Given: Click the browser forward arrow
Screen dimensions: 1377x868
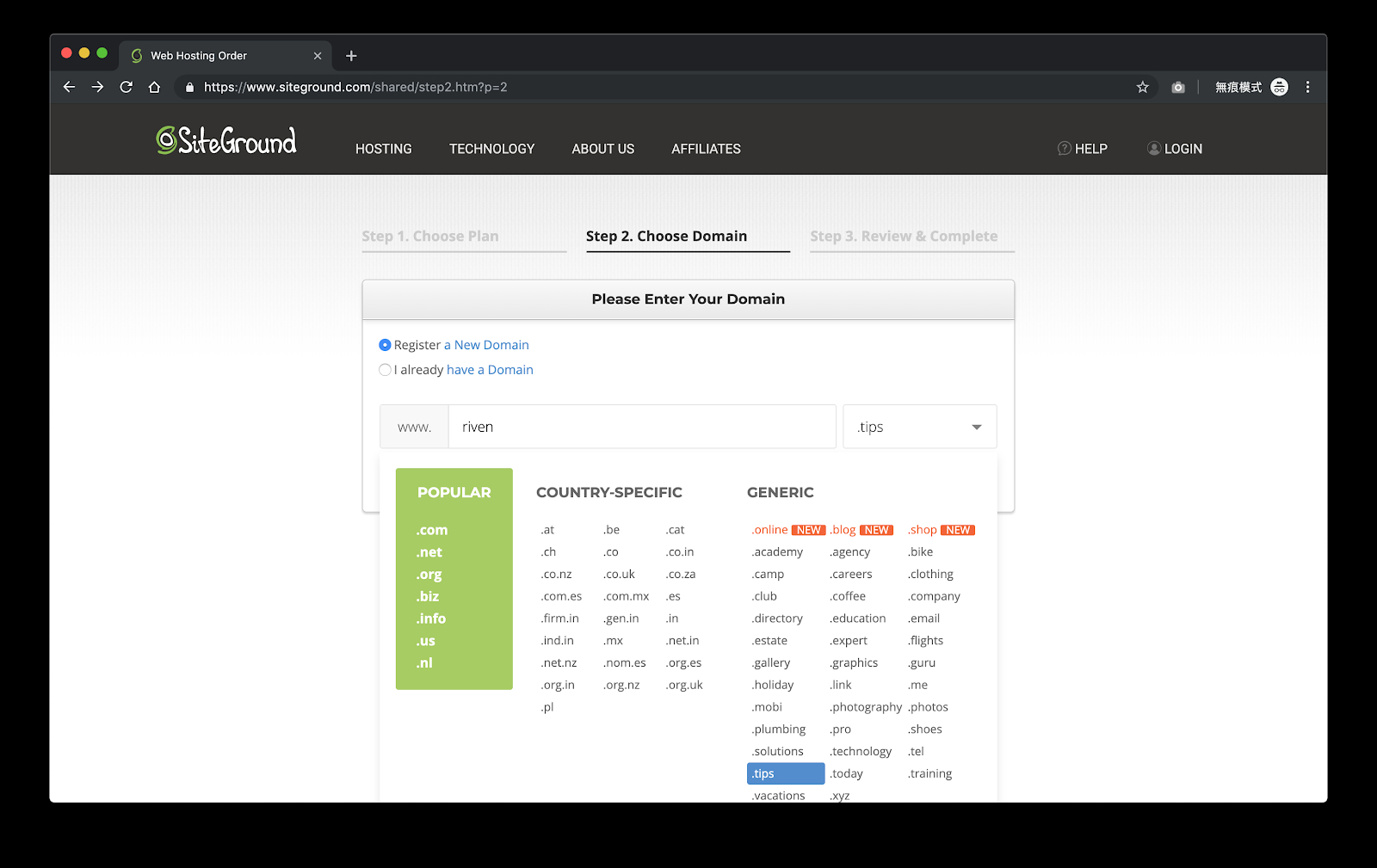Looking at the screenshot, I should 97,87.
